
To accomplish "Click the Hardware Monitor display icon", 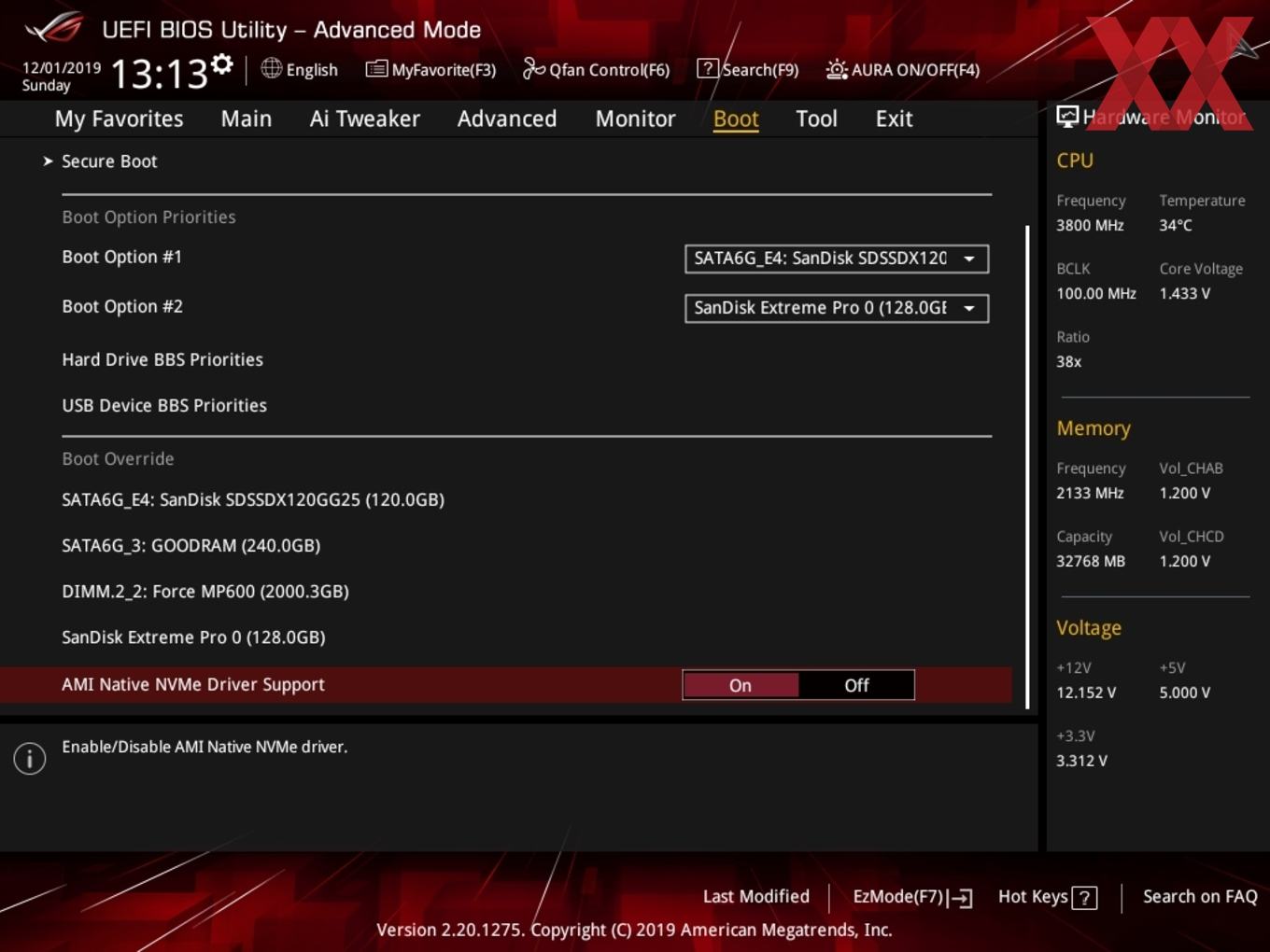I will tap(1067, 117).
